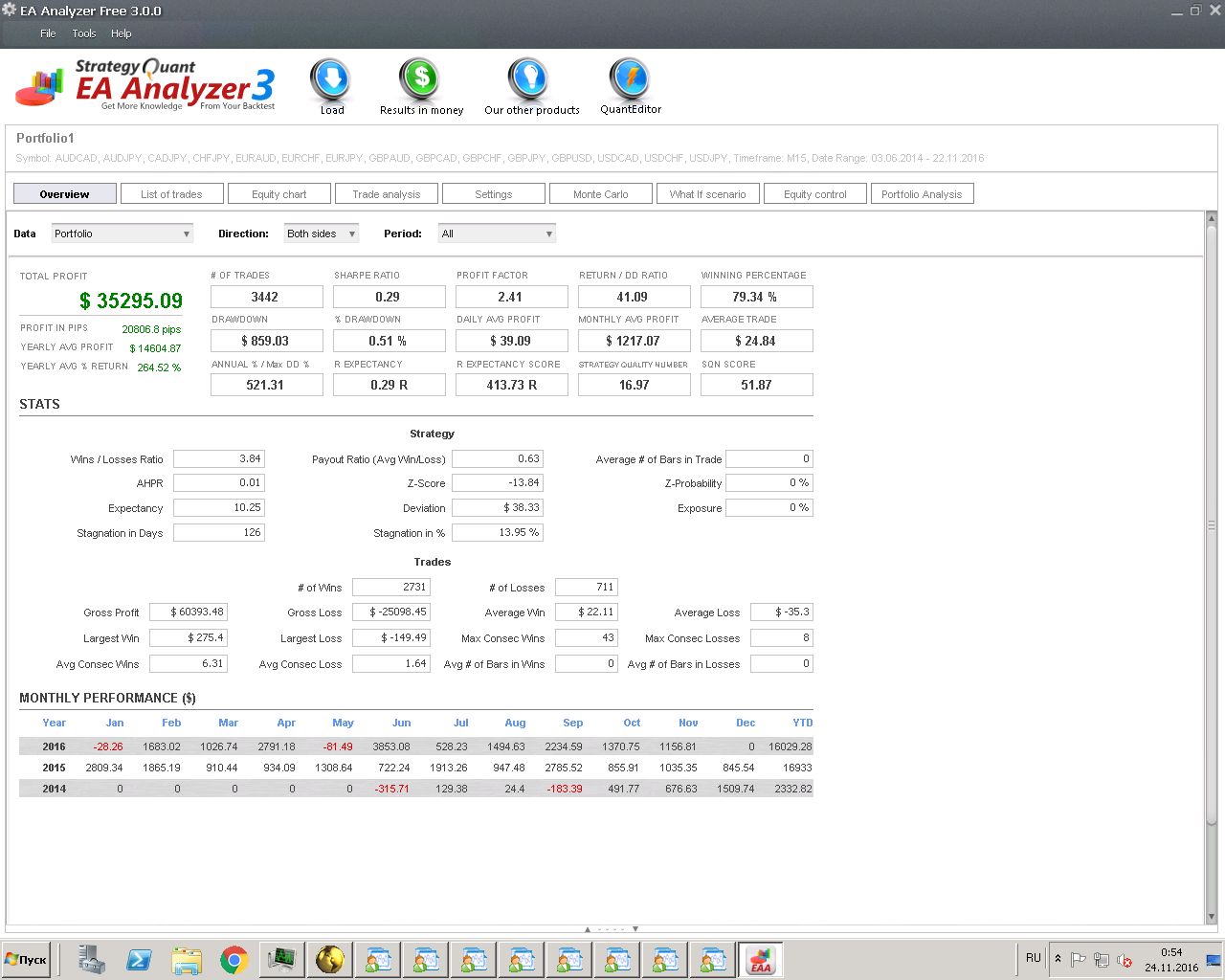Click the YTD column header
The height and width of the screenshot is (980, 1225).
802,723
